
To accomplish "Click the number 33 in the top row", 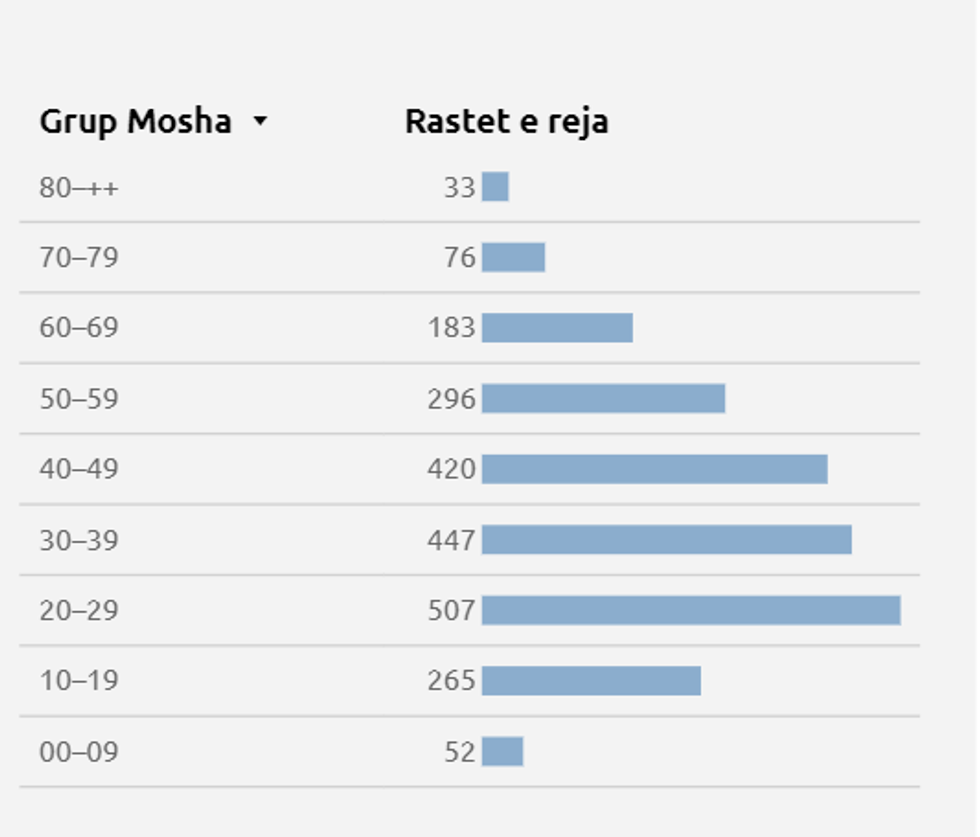I will [x=459, y=187].
